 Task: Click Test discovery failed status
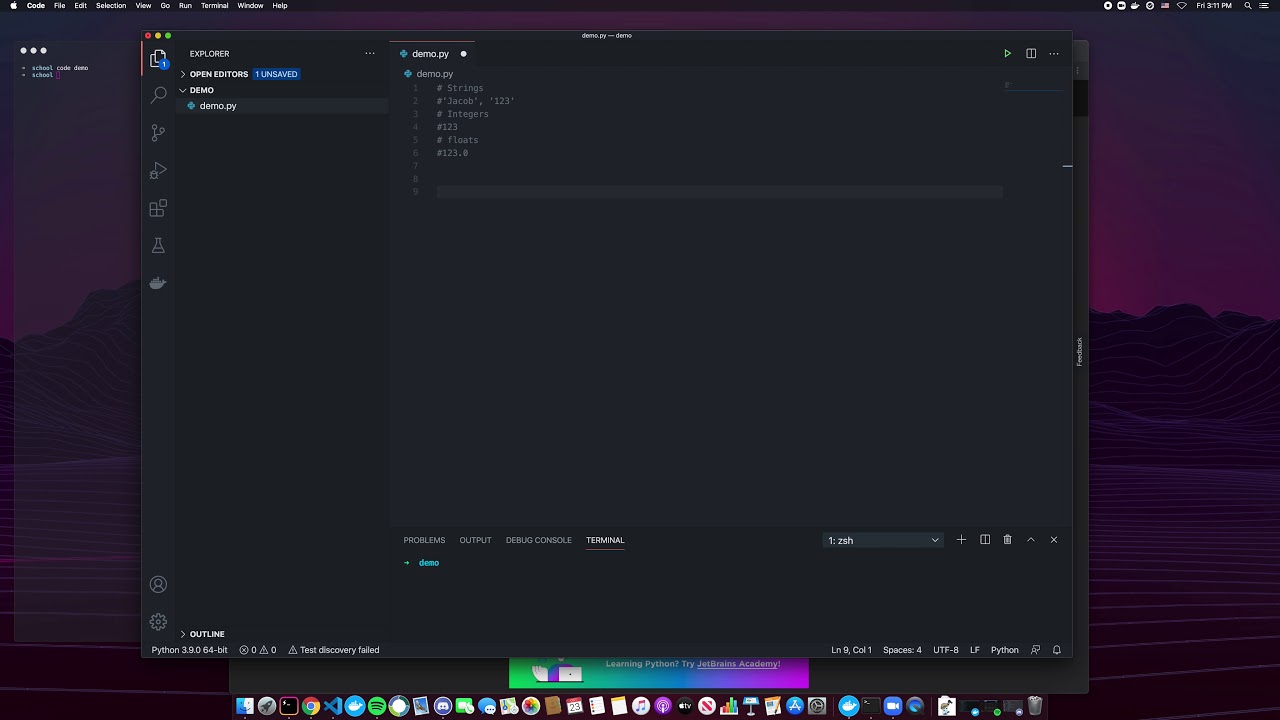point(334,650)
